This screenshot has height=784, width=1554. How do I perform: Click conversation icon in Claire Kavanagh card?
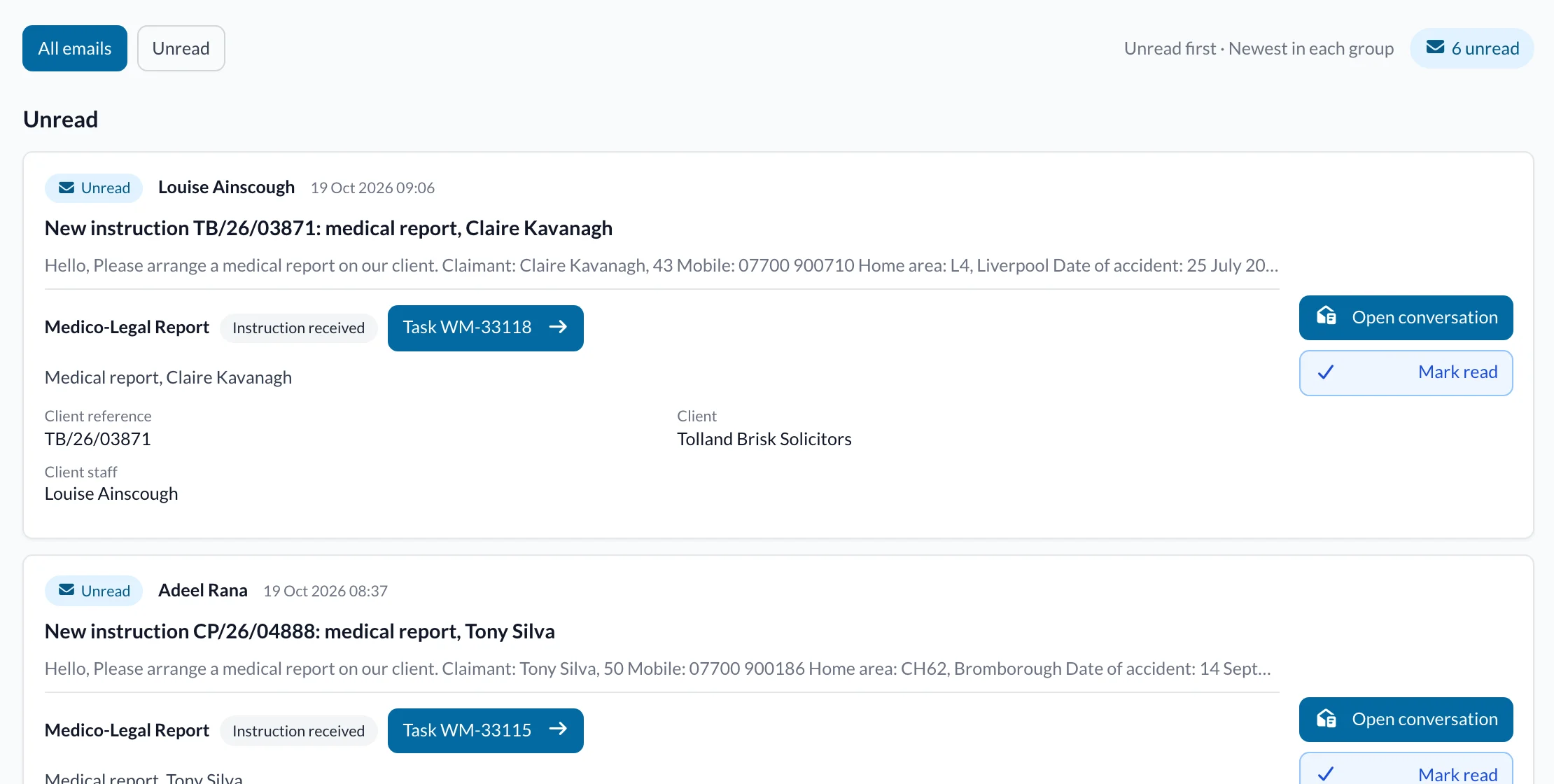pos(1326,316)
